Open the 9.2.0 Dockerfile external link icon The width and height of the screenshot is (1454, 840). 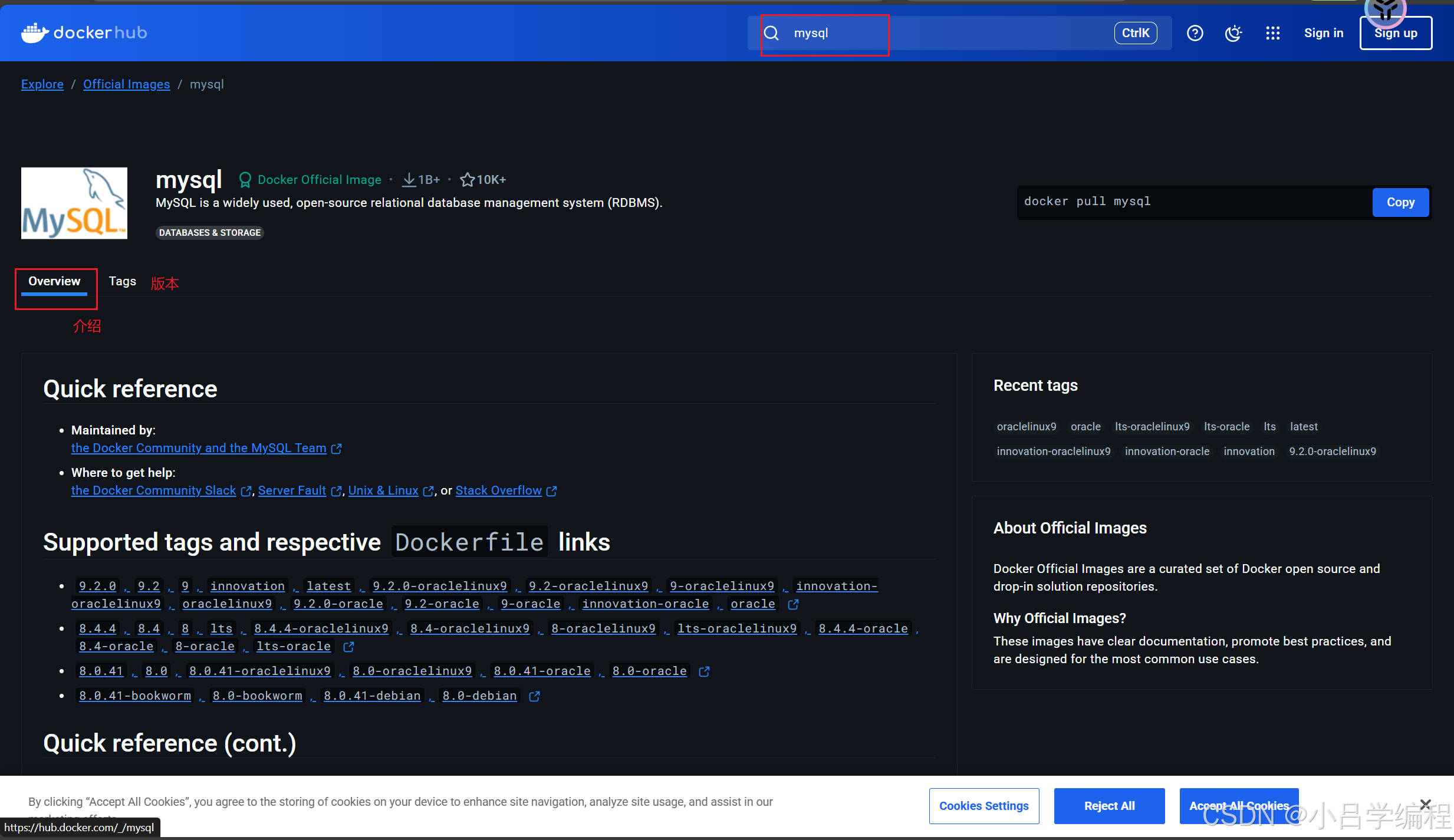pos(793,604)
